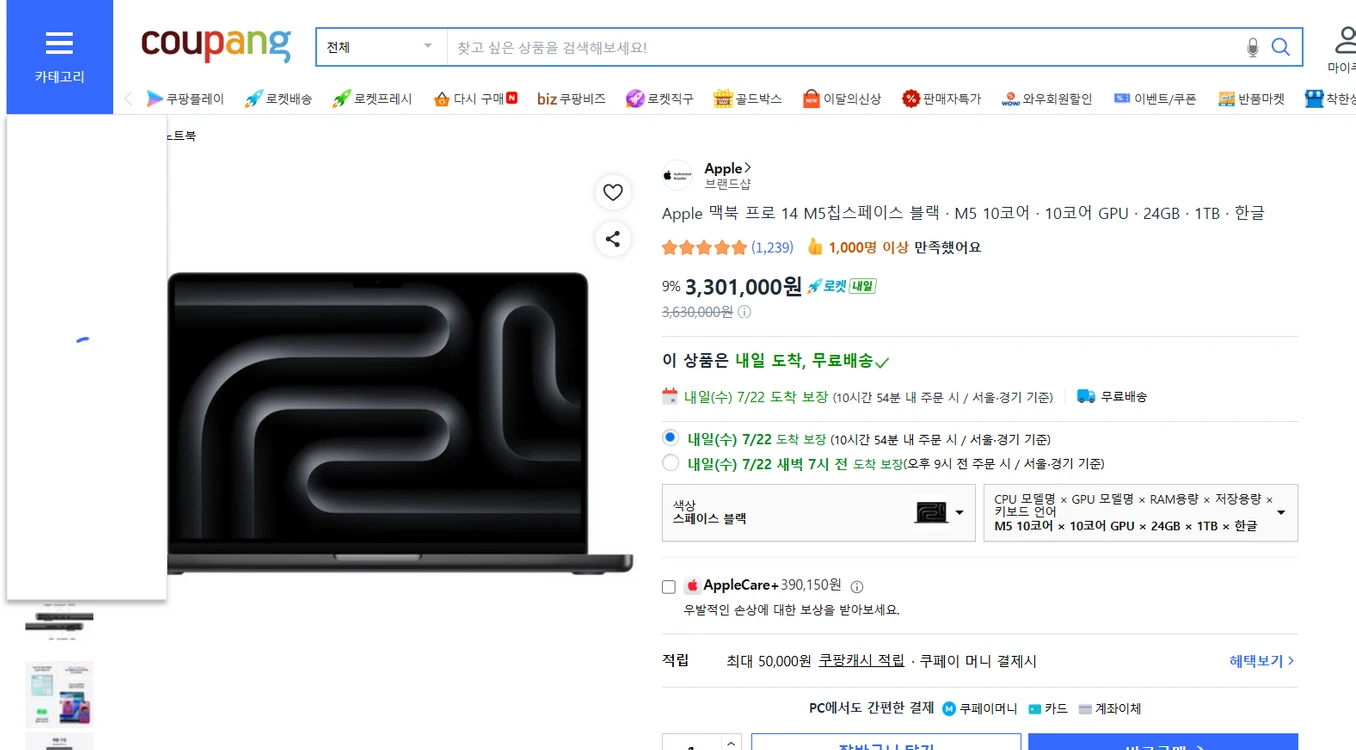Select 7/22 새벽 7시 전 delivery radio
The height and width of the screenshot is (750, 1356).
[670, 462]
